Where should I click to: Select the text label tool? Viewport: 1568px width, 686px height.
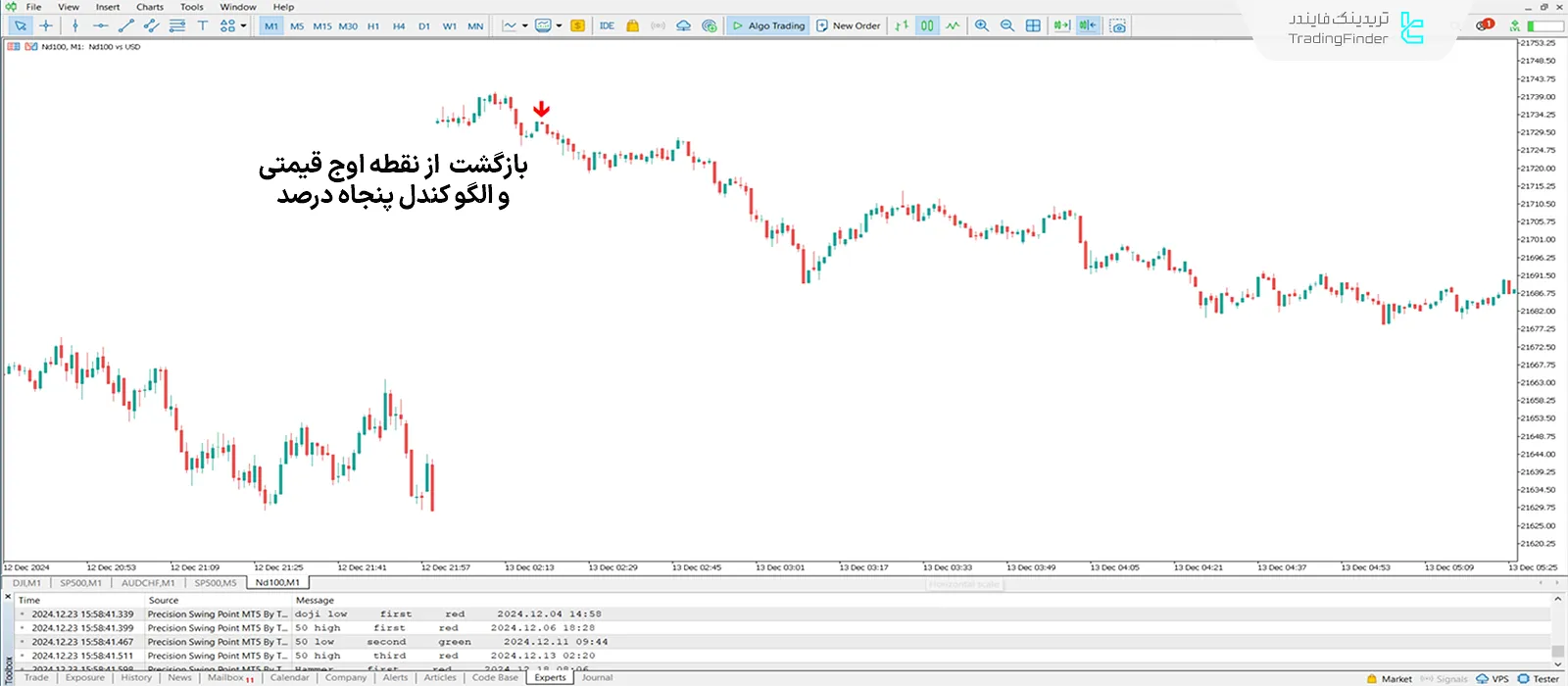(203, 26)
